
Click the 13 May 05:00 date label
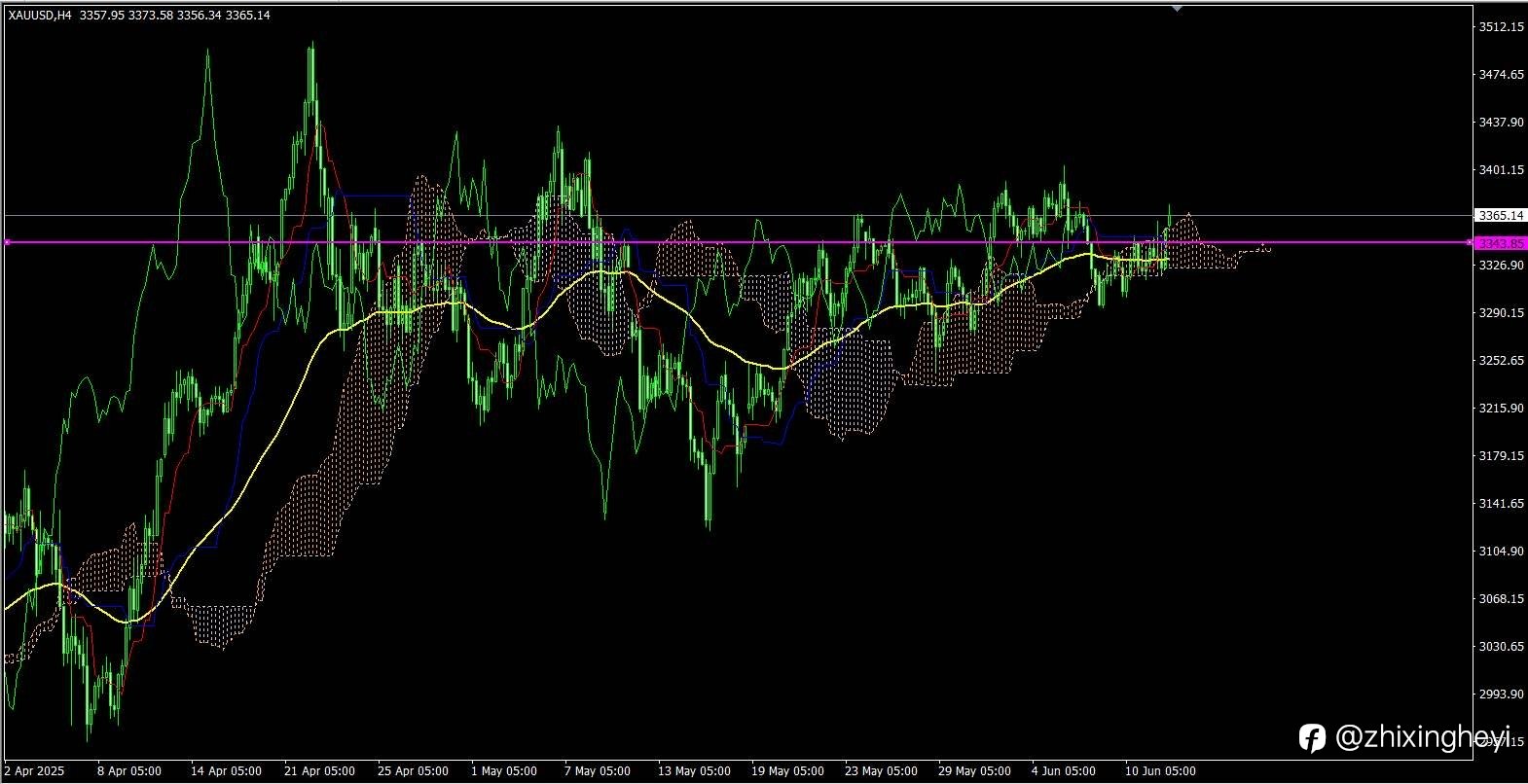(x=694, y=771)
